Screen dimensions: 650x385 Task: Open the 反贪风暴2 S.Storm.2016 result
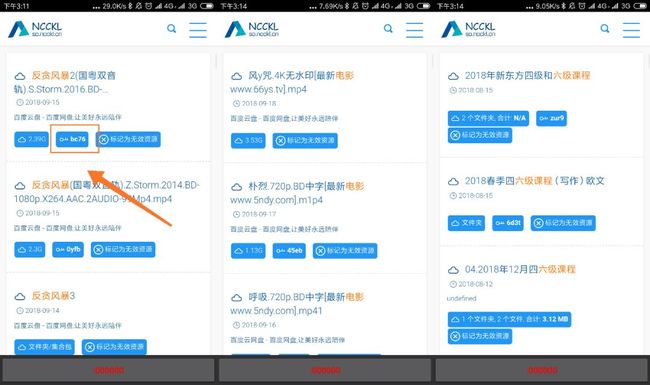tap(65, 82)
